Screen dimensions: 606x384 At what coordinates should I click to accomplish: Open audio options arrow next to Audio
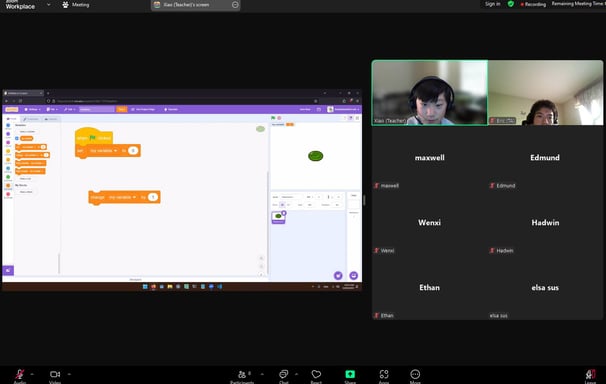point(32,374)
